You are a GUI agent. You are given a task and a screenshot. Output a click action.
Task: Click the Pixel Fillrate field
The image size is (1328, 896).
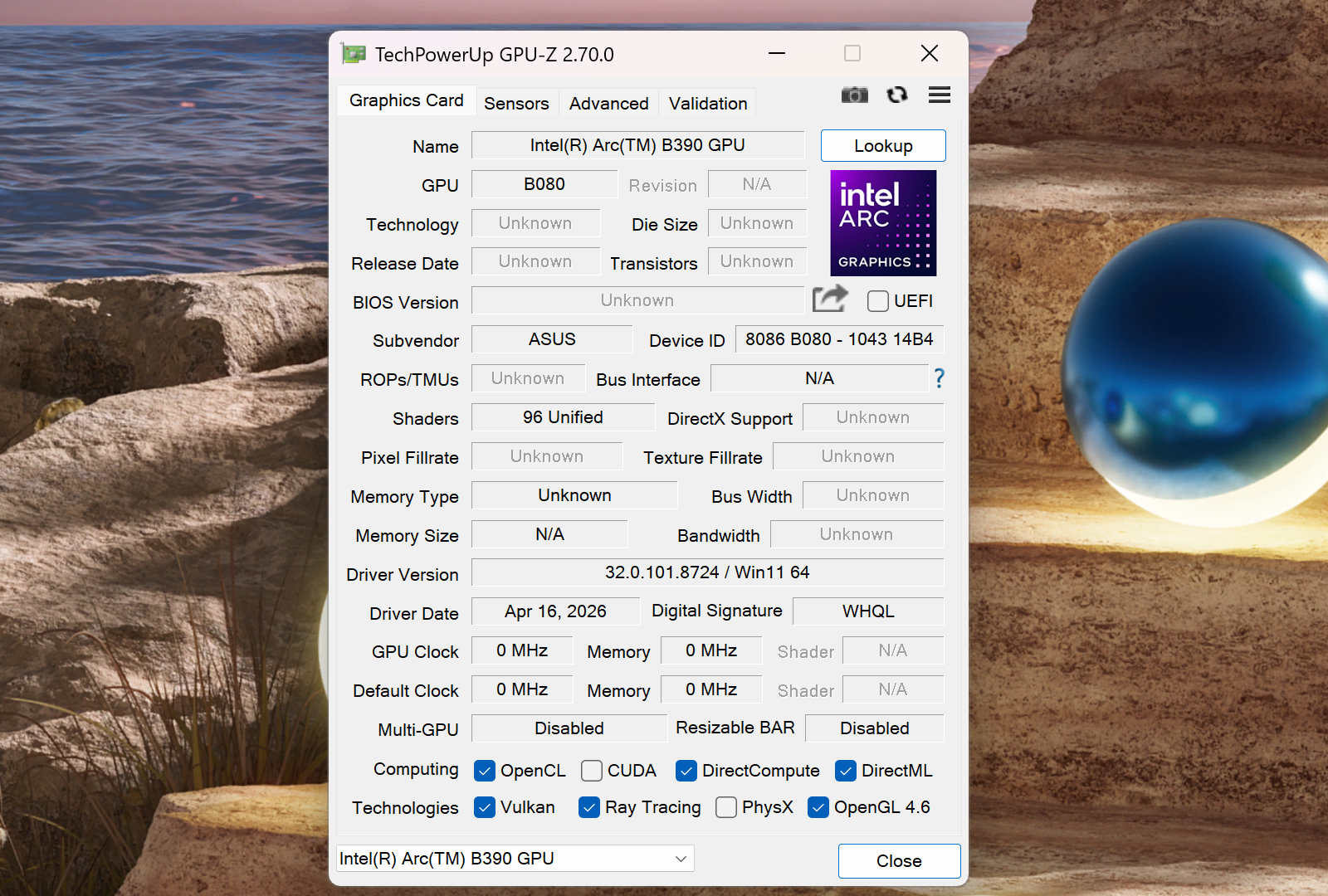click(547, 456)
